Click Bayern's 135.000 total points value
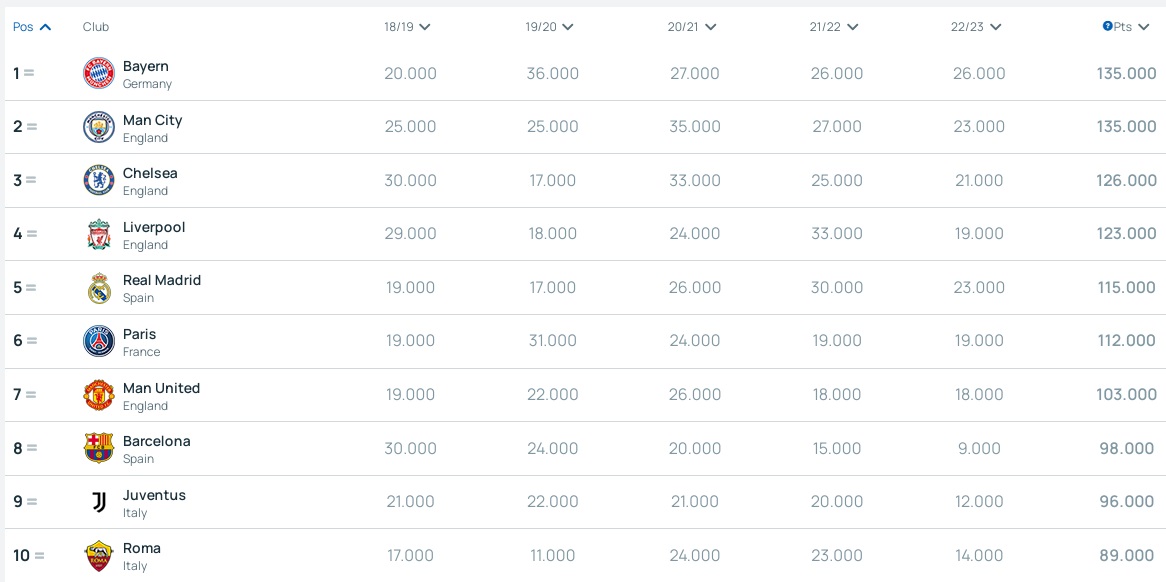 point(1126,74)
